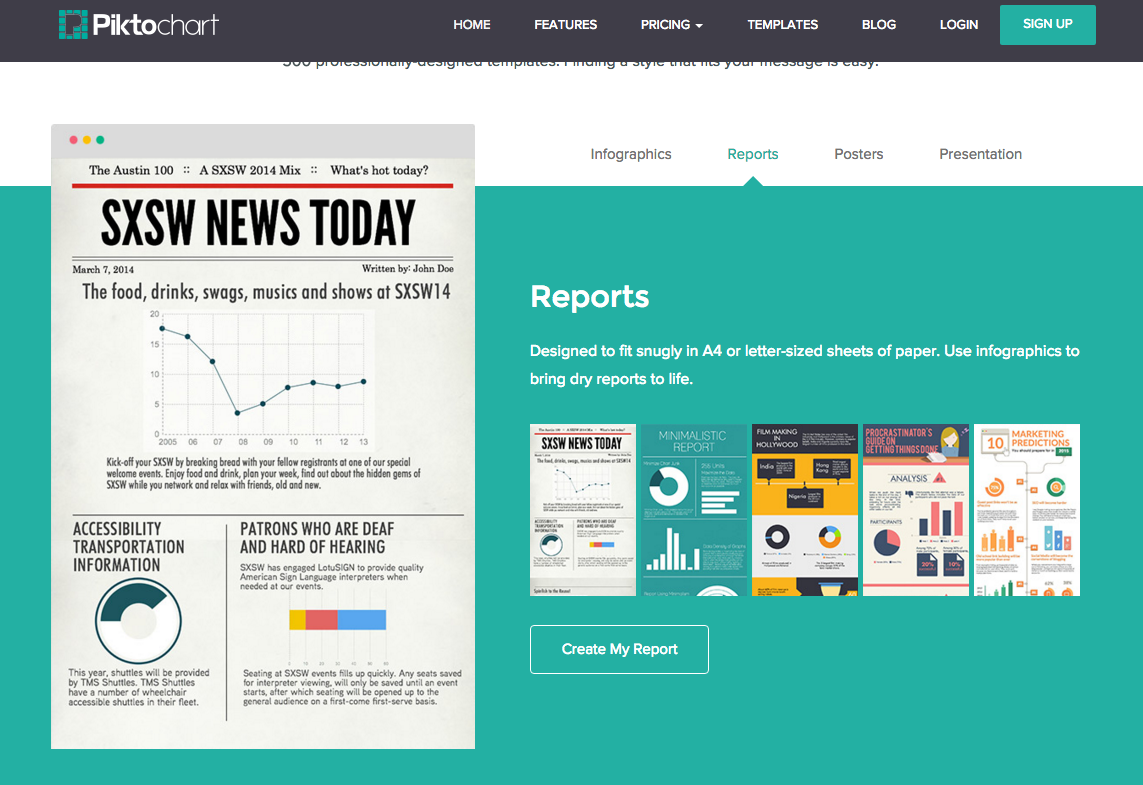Switch to the Posters tab
The width and height of the screenshot is (1143, 785).
tap(859, 154)
